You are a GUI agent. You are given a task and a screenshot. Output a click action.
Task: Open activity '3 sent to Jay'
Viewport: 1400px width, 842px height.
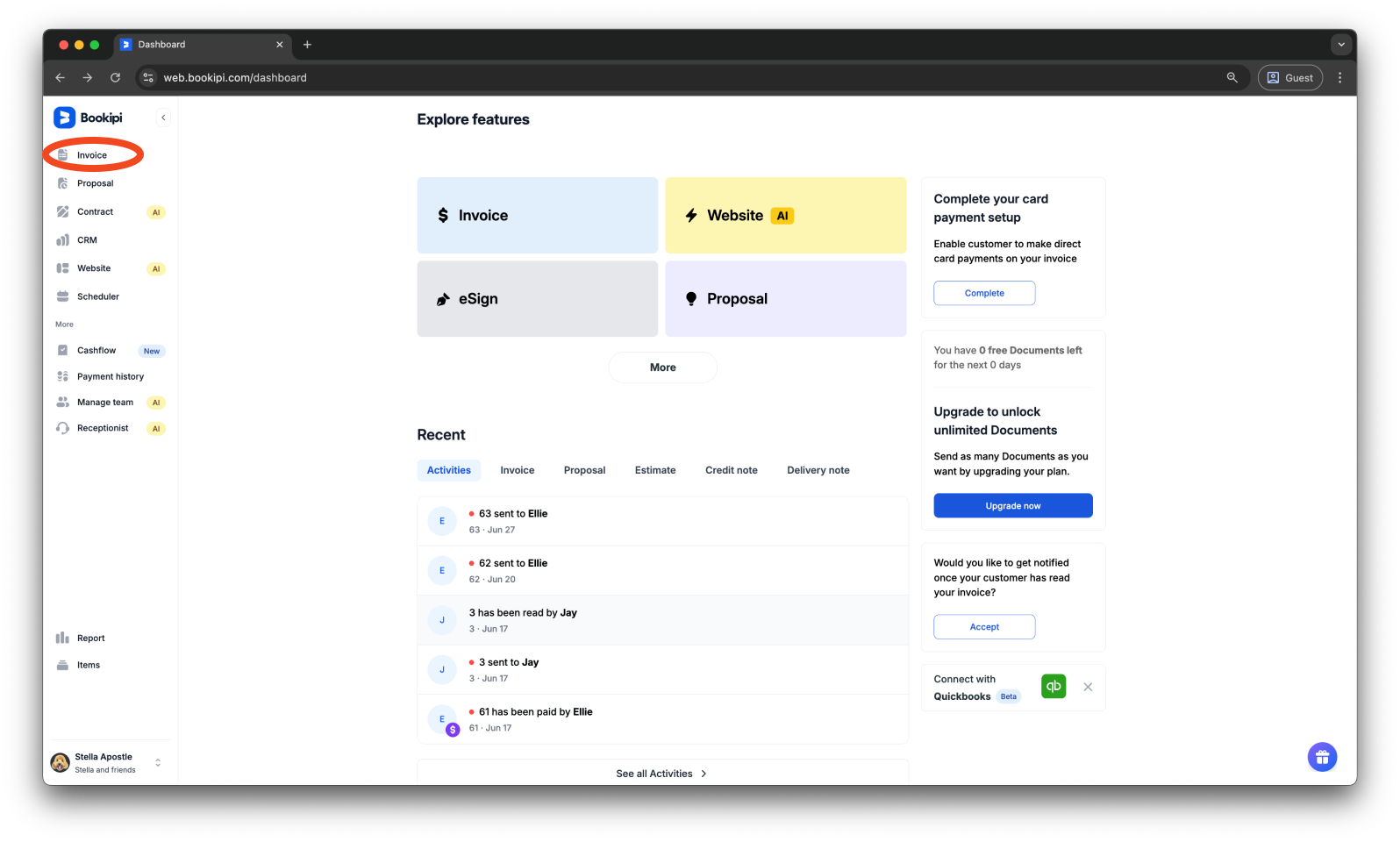point(662,670)
